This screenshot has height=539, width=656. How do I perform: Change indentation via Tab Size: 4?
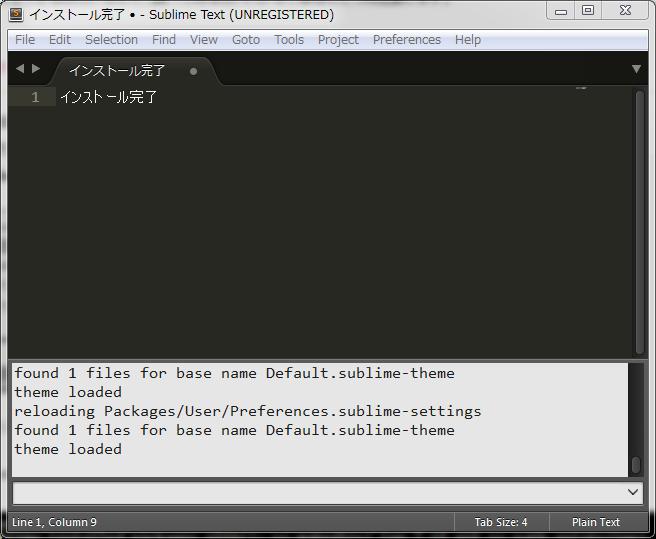[501, 522]
